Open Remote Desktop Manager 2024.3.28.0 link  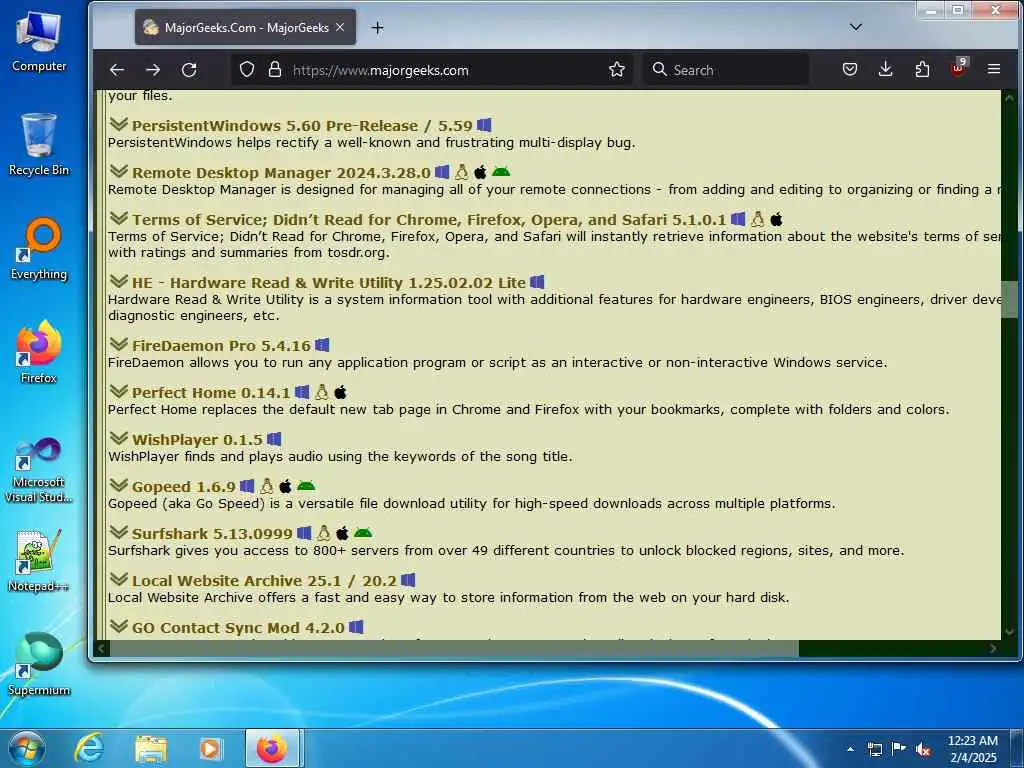click(x=281, y=172)
